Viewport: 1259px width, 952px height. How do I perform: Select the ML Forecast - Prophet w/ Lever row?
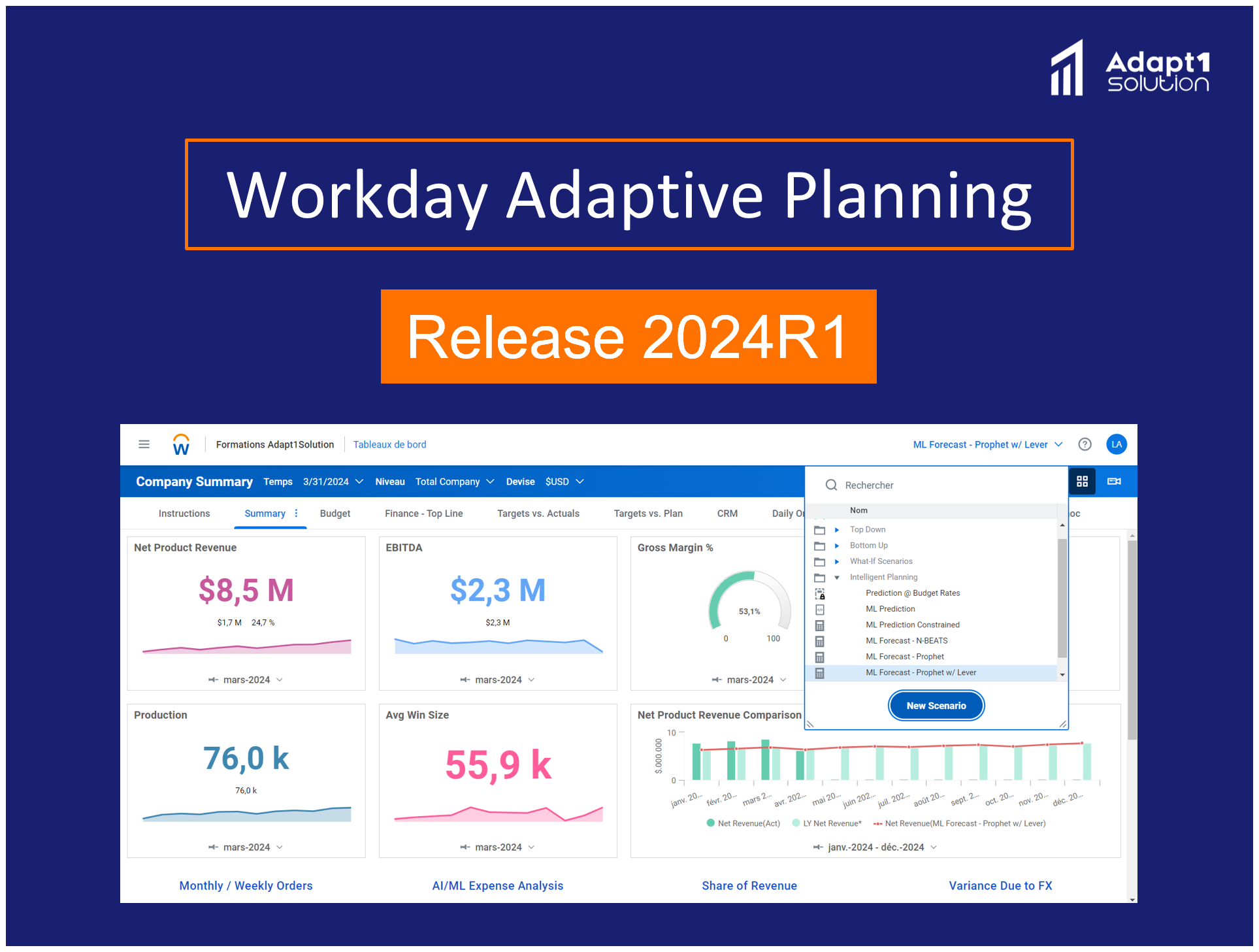click(x=932, y=673)
